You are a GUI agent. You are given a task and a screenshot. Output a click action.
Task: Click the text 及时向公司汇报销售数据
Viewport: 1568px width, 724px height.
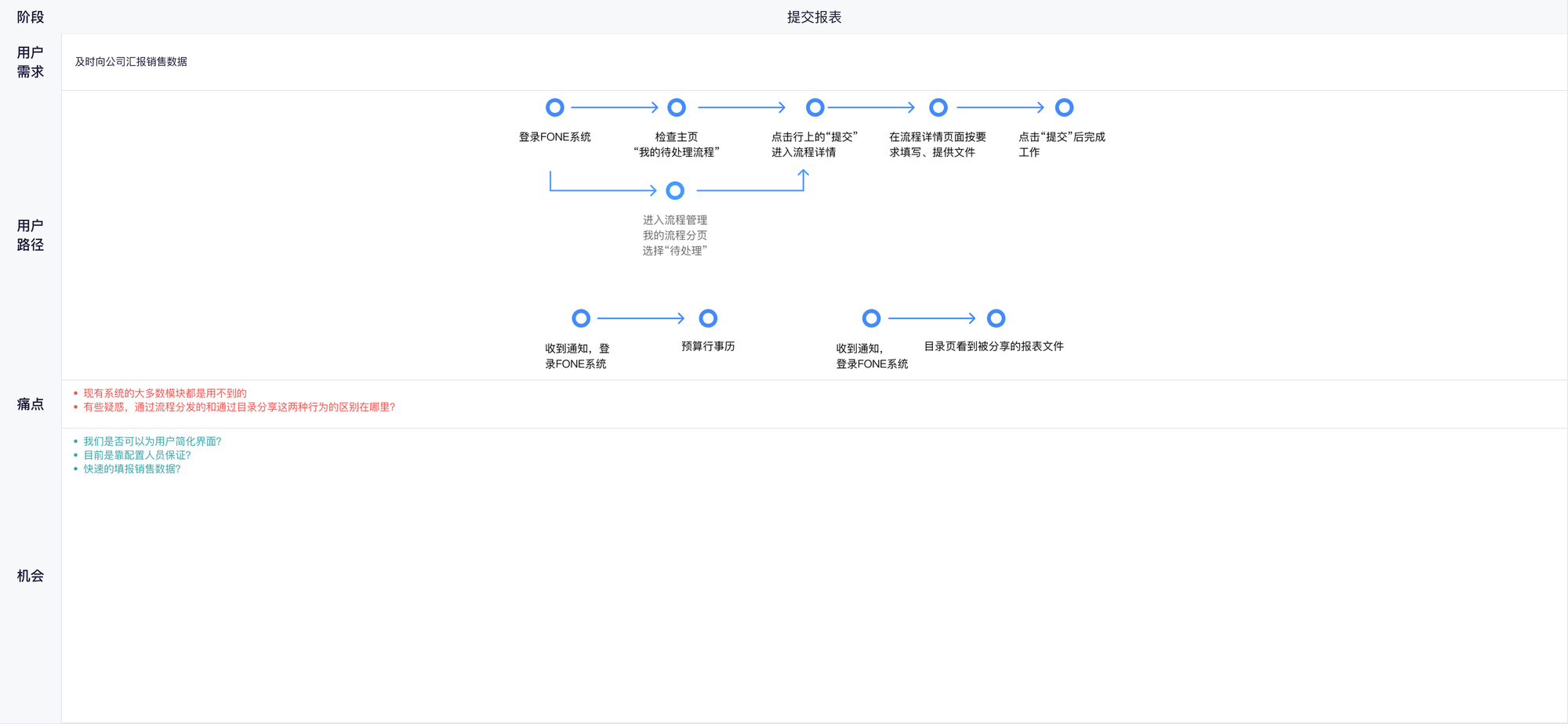click(x=131, y=62)
